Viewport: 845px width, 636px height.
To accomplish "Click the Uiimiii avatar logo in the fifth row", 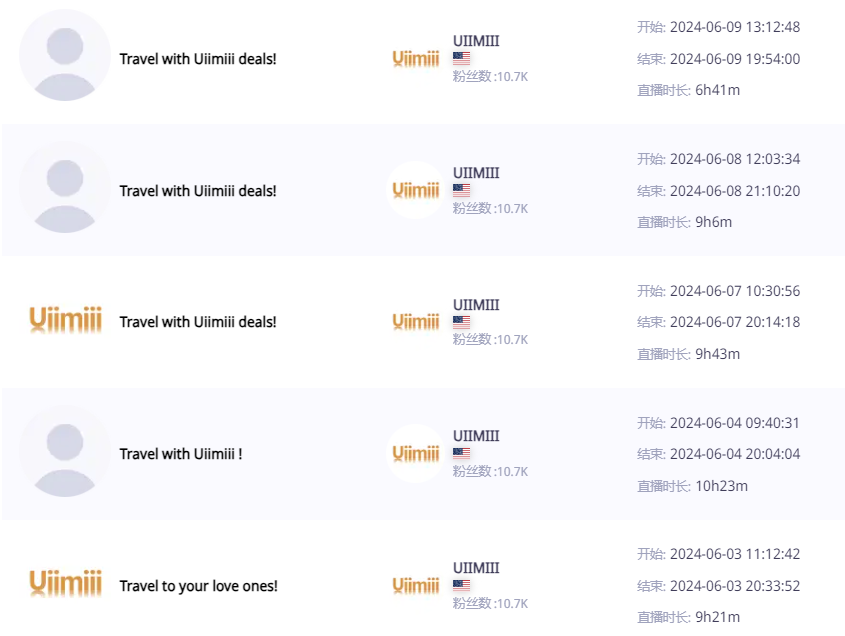I will [415, 585].
